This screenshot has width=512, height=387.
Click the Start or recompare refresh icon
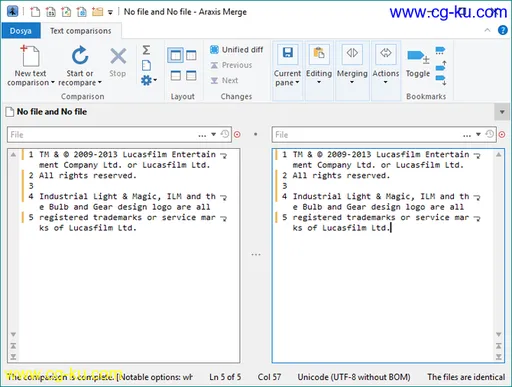click(x=80, y=55)
